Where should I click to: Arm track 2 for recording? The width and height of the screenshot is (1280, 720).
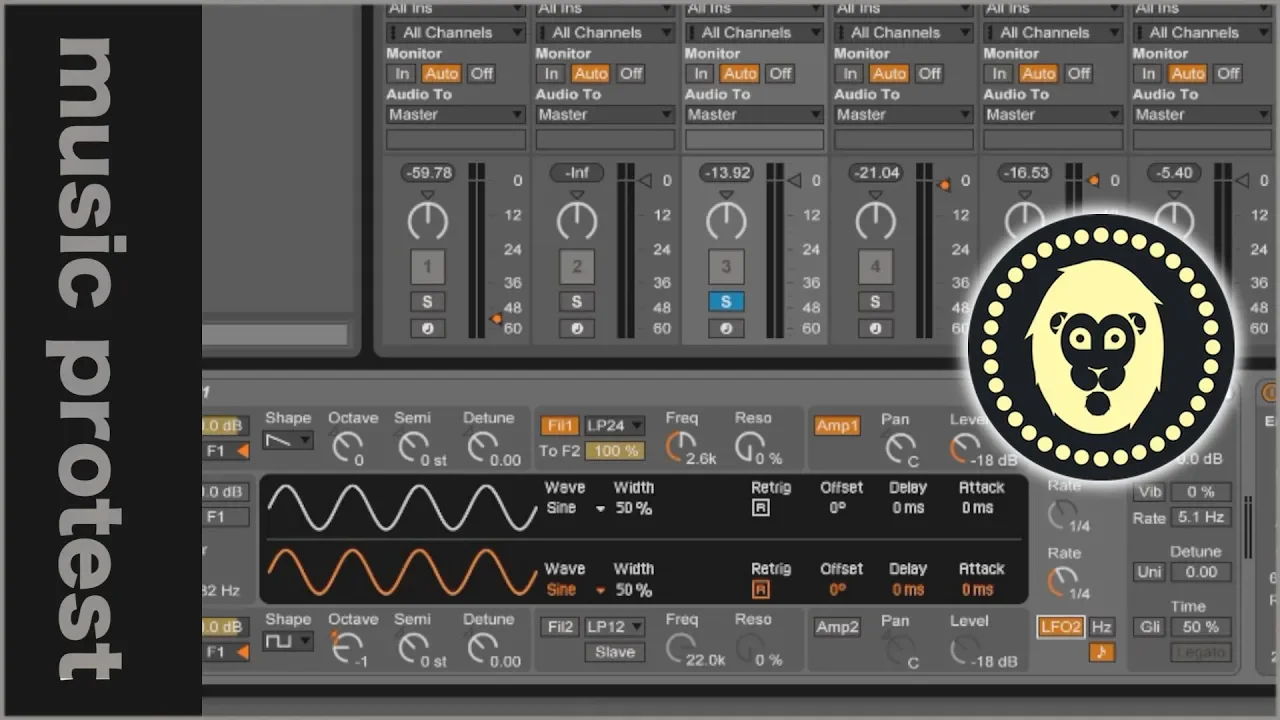(x=576, y=329)
